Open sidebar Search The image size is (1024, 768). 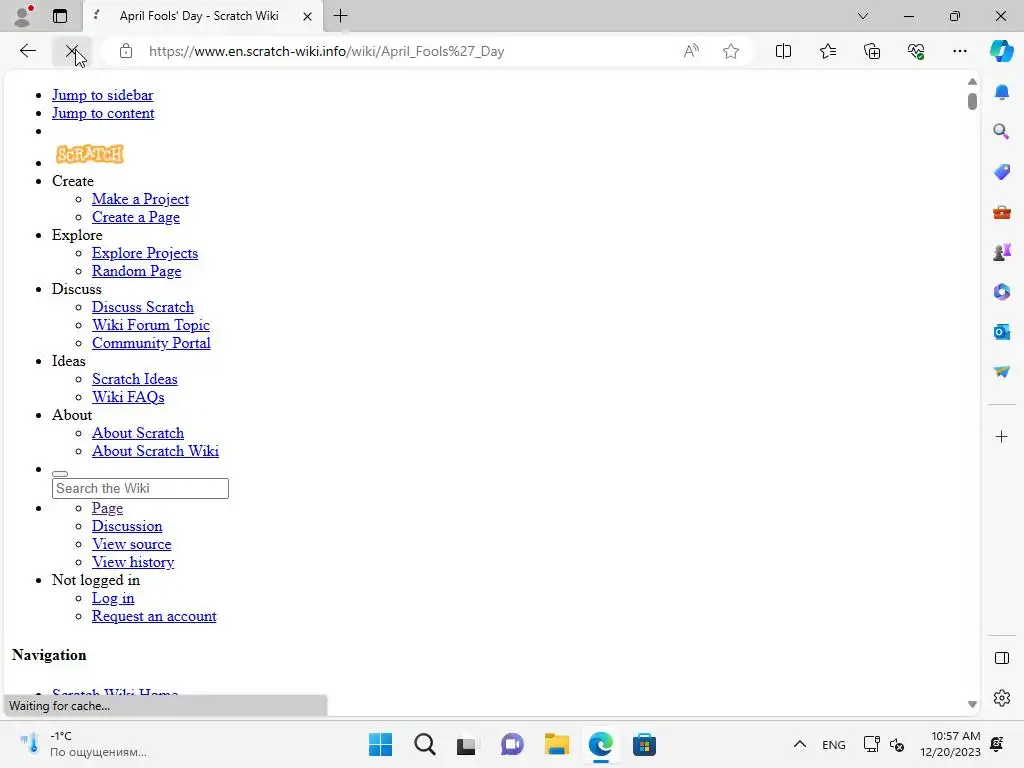pyautogui.click(x=1002, y=132)
